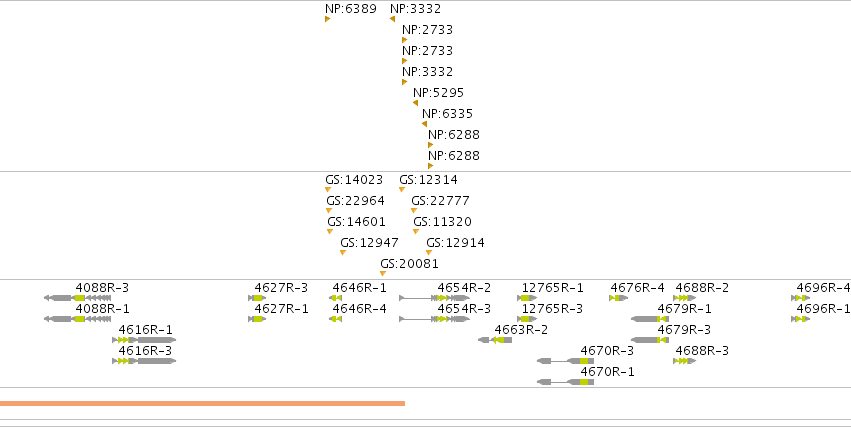Click the 4663R-2 gene glyph
The width and height of the screenshot is (851, 427).
pyautogui.click(x=495, y=340)
